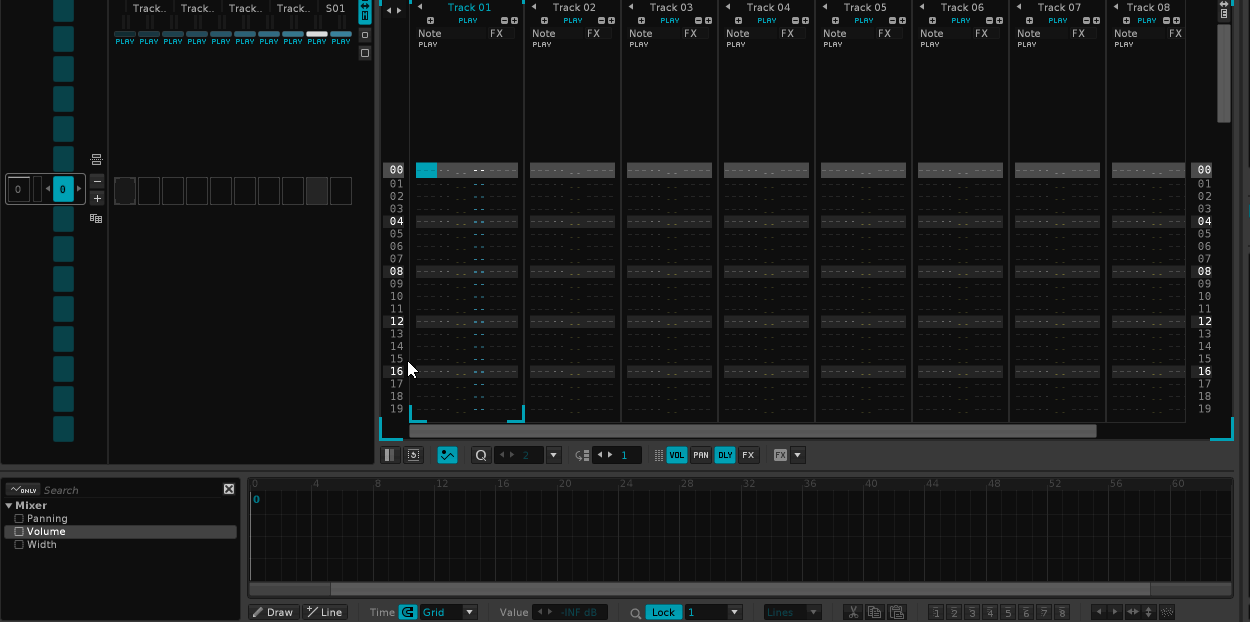The height and width of the screenshot is (622, 1250).
Task: Toggle the automation Lock button
Action: 663,612
